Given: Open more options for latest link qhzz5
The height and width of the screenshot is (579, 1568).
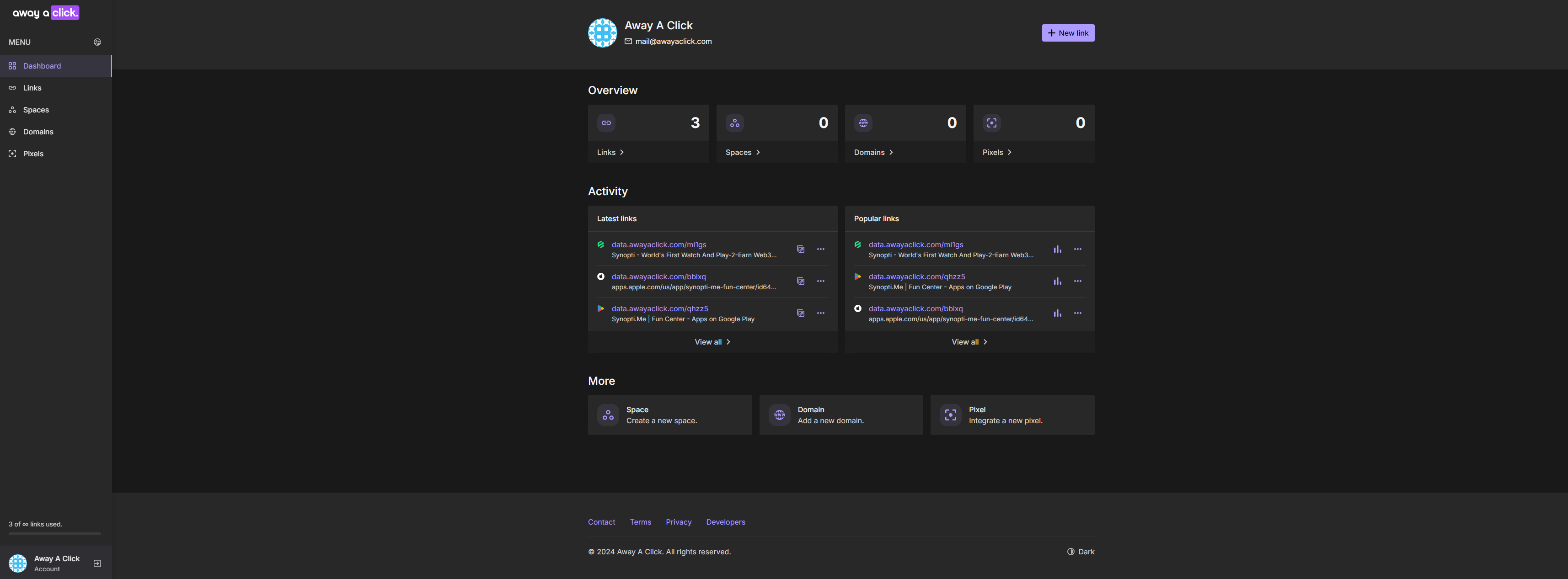Looking at the screenshot, I should 820,313.
